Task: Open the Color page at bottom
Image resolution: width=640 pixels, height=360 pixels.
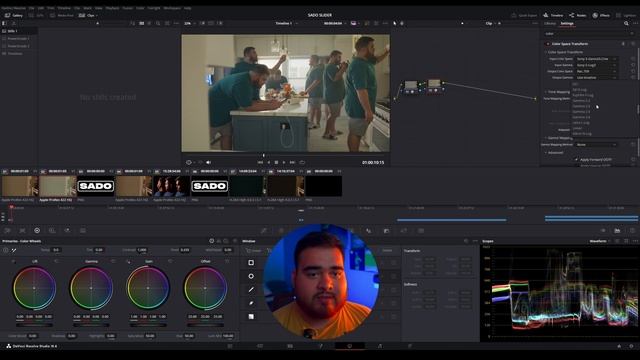Action: coord(349,346)
